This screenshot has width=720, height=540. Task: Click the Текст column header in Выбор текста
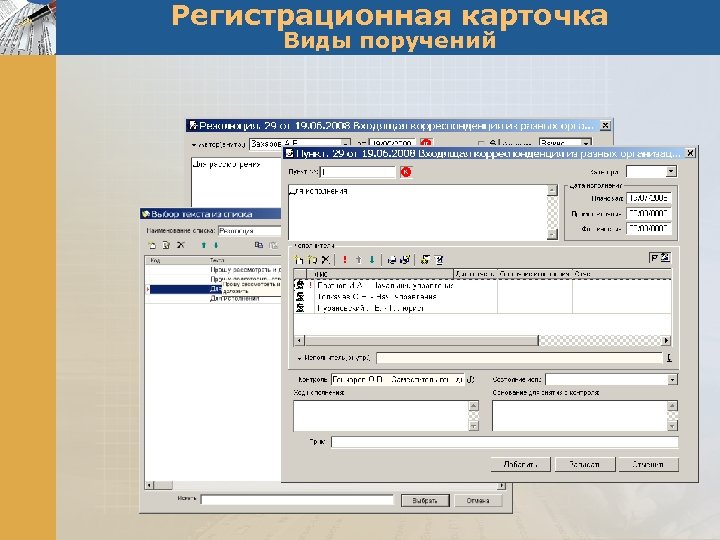tap(244, 260)
